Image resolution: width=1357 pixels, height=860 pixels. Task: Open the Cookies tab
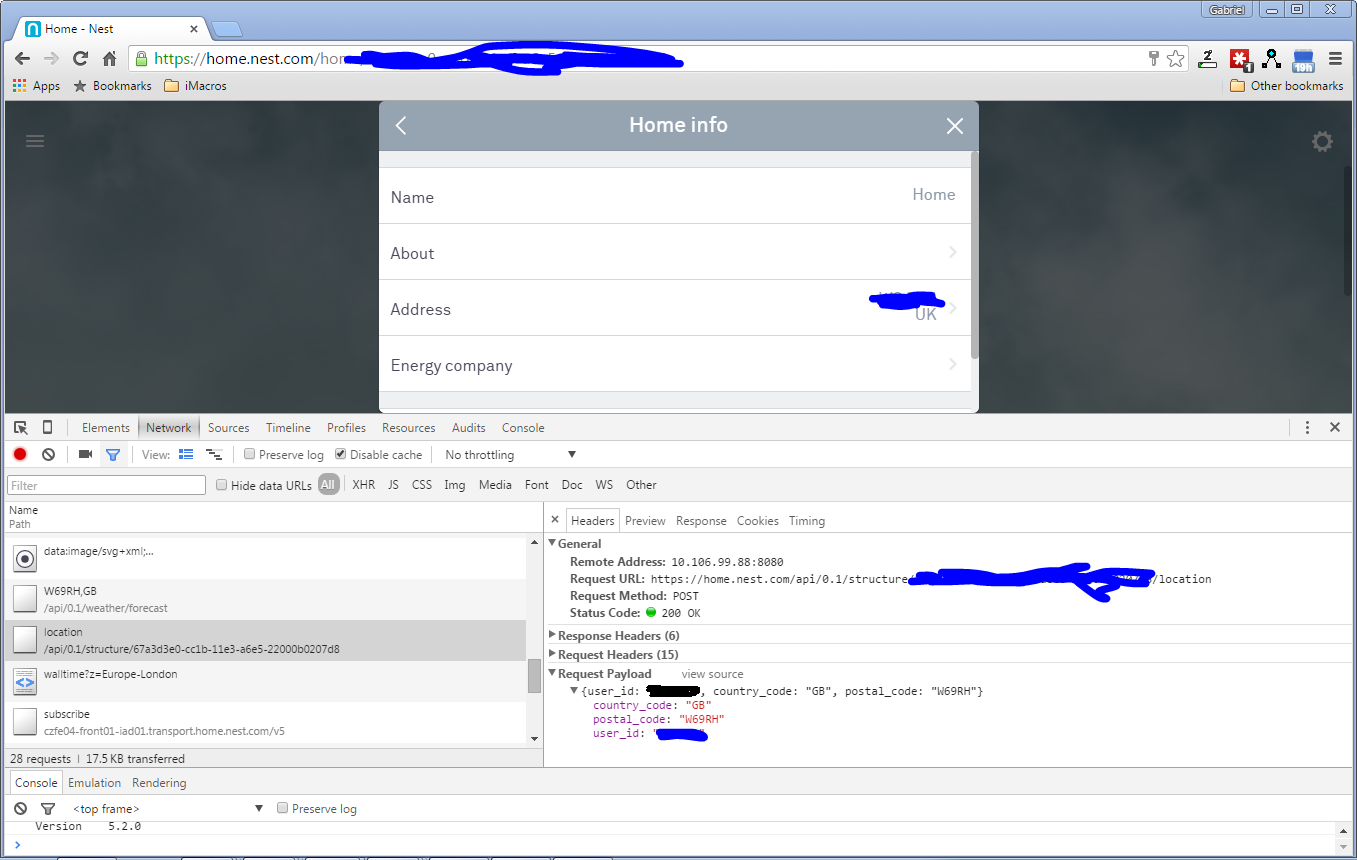758,521
